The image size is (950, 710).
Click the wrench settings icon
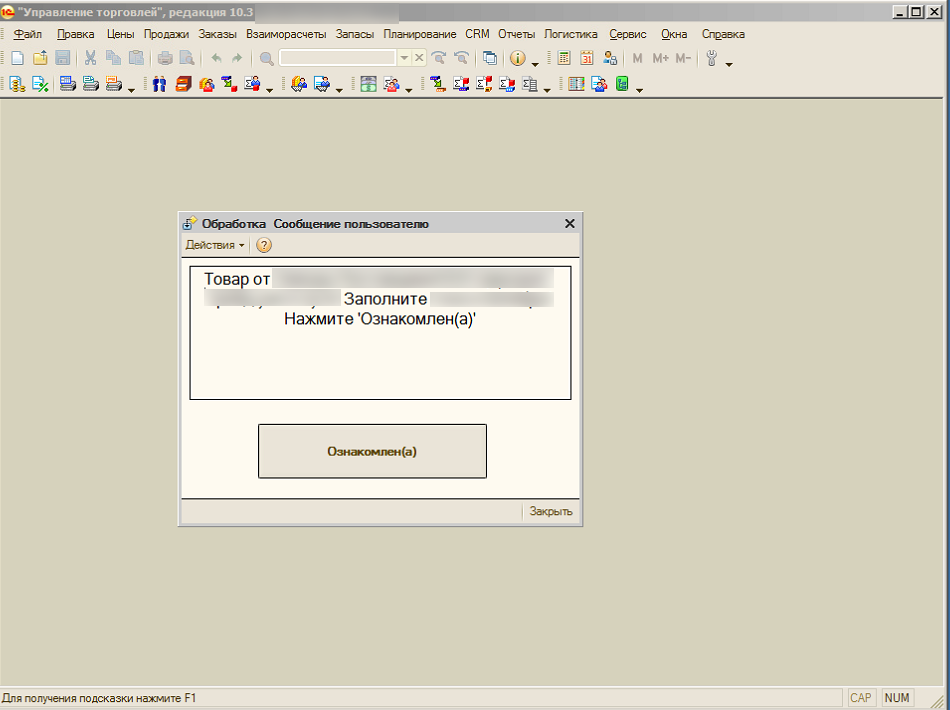coord(712,59)
